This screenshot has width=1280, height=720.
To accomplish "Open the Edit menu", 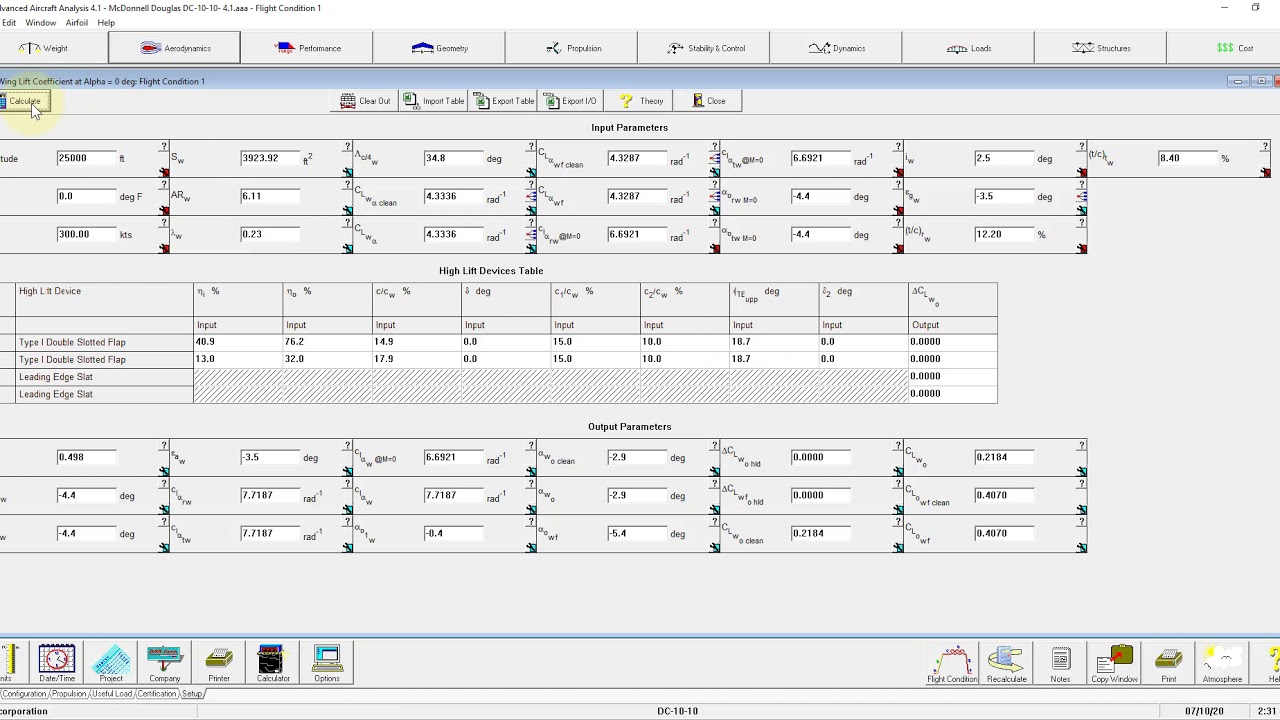I will point(8,22).
